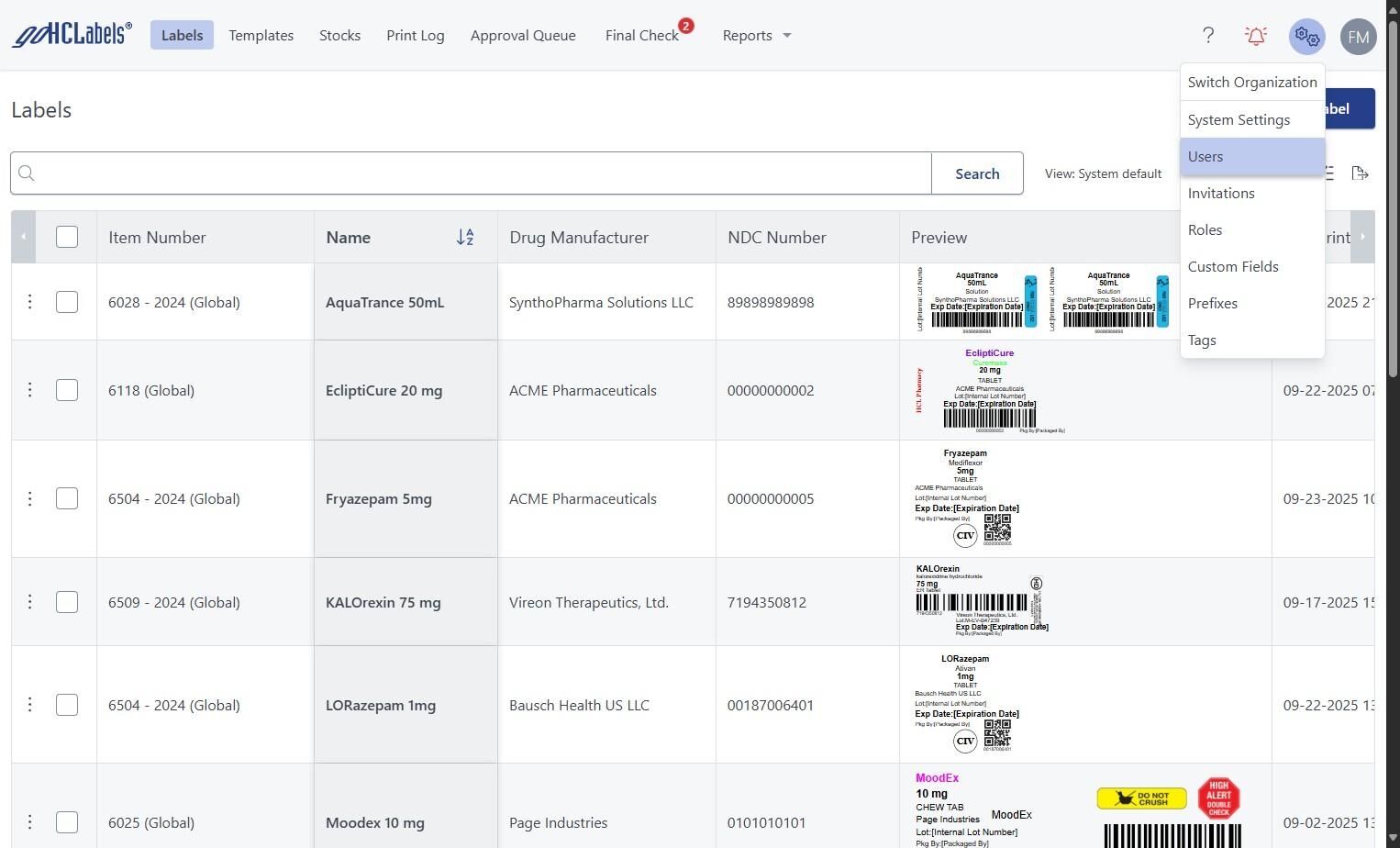Open the HCLabels logo home link

coord(72,35)
